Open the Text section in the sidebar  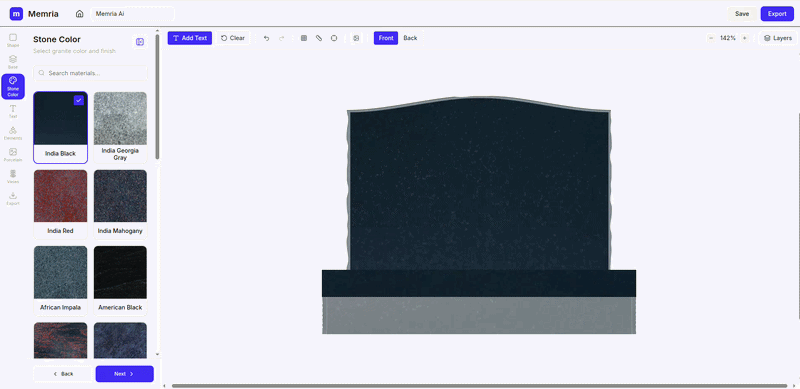[x=13, y=111]
